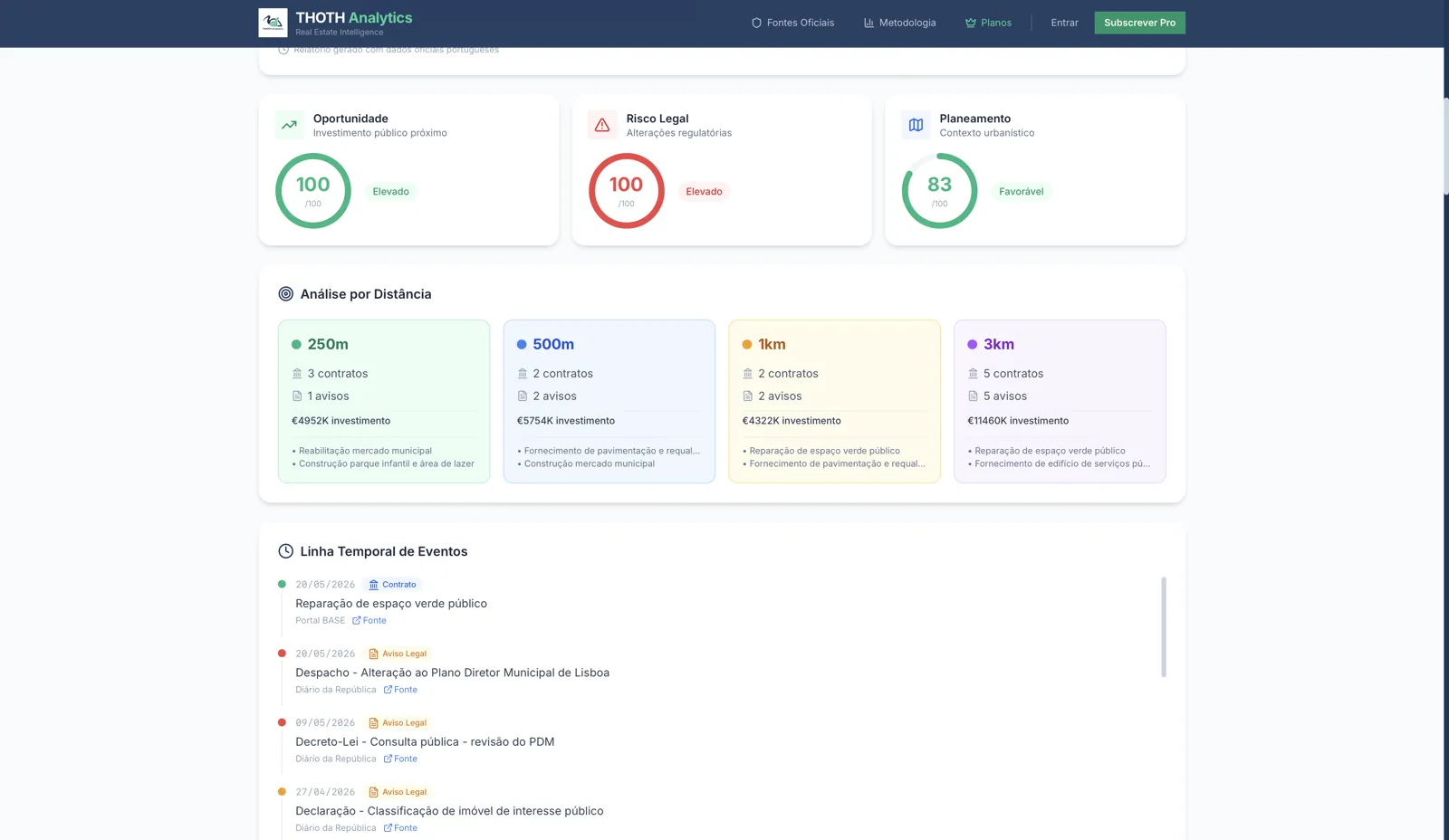Click the document icon beside 5 avisos
This screenshot has height=840, width=1449.
(x=974, y=396)
